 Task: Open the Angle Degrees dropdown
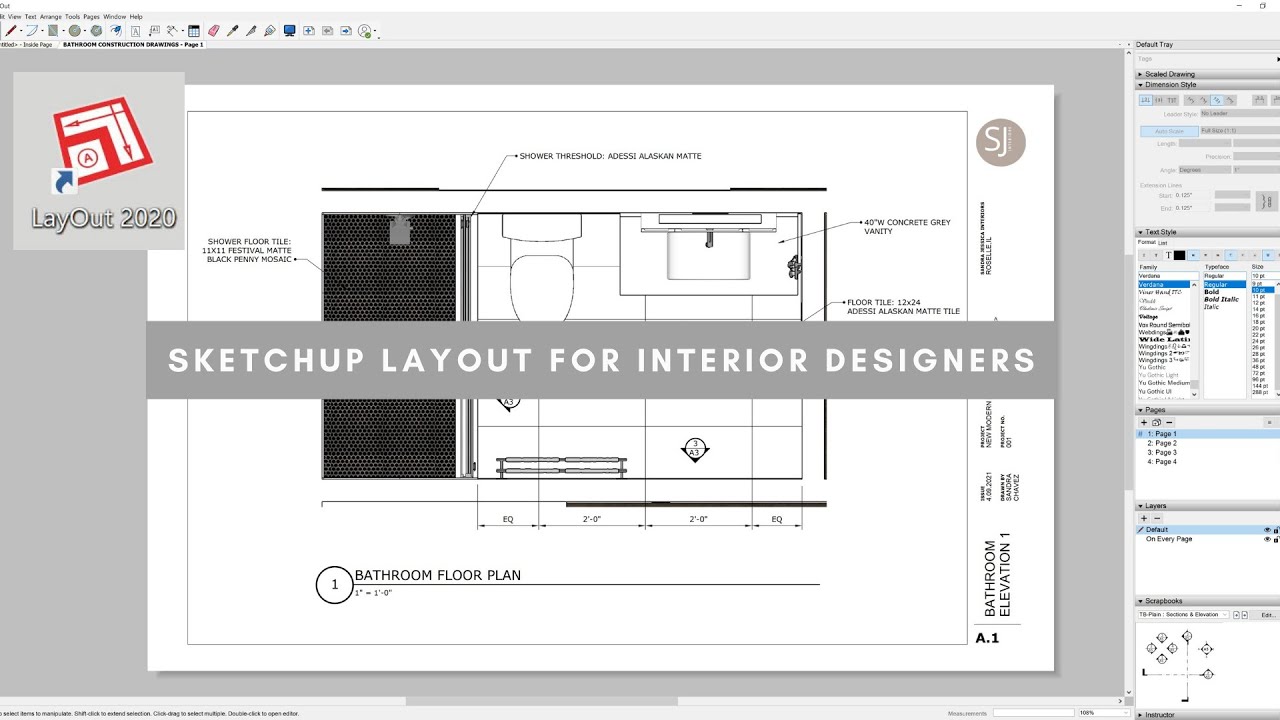1205,170
